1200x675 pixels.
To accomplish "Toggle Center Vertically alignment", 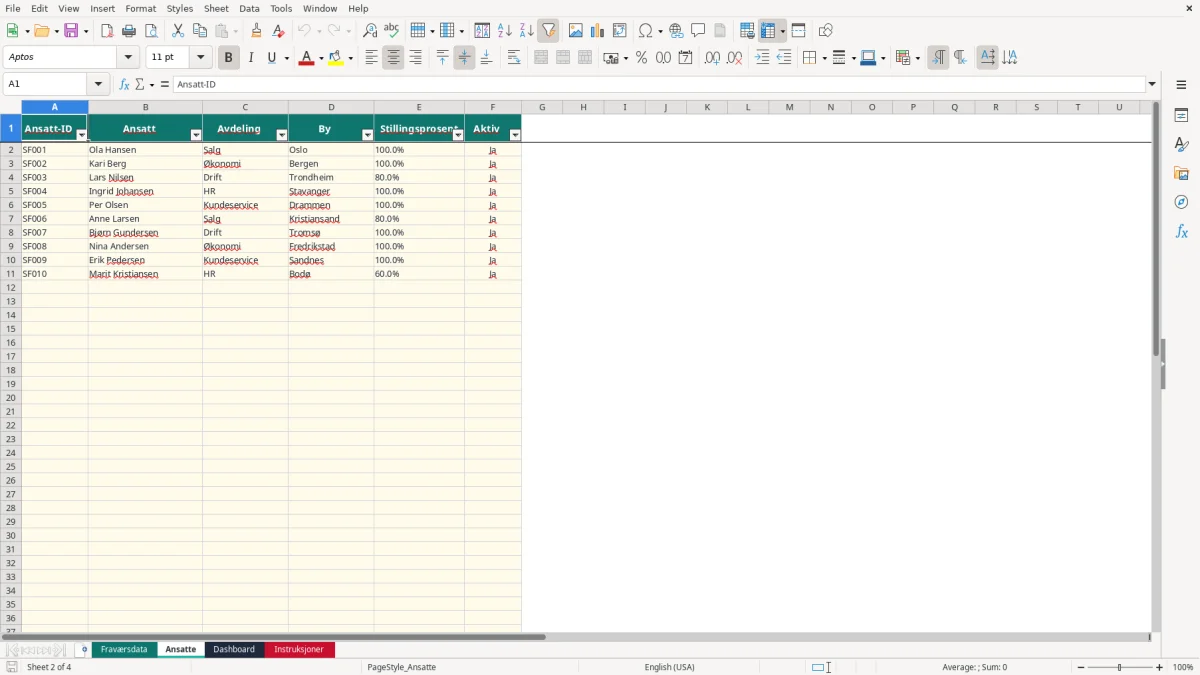I will click(x=464, y=58).
